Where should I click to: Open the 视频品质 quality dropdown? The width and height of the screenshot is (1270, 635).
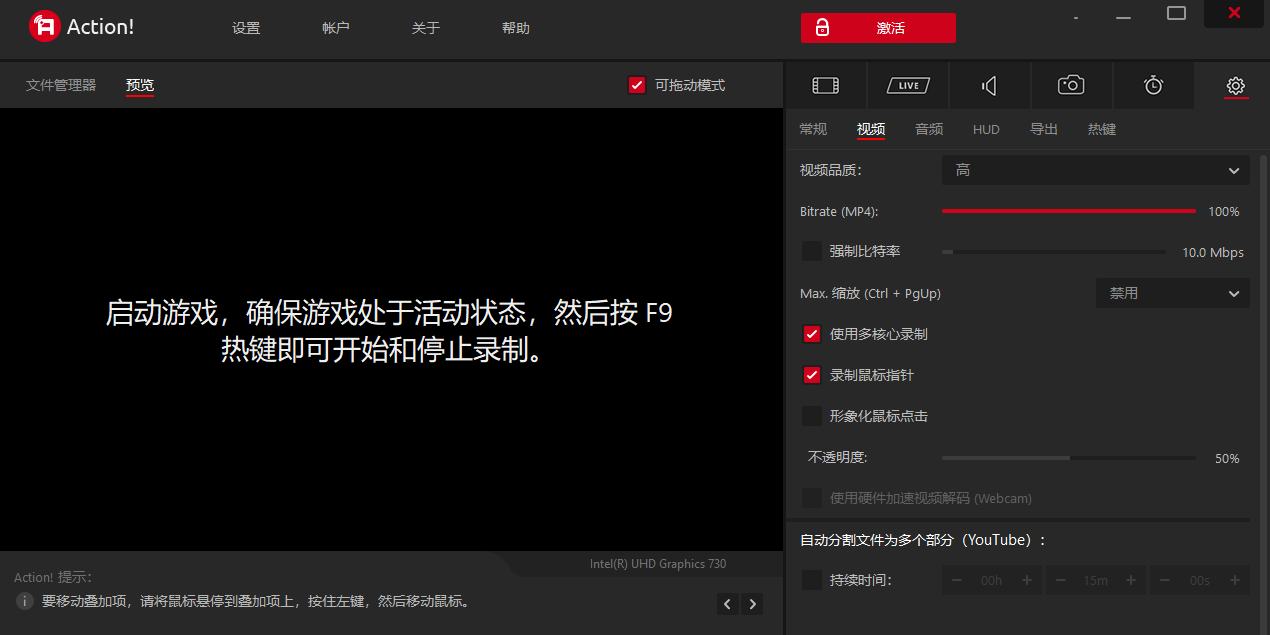[1095, 170]
